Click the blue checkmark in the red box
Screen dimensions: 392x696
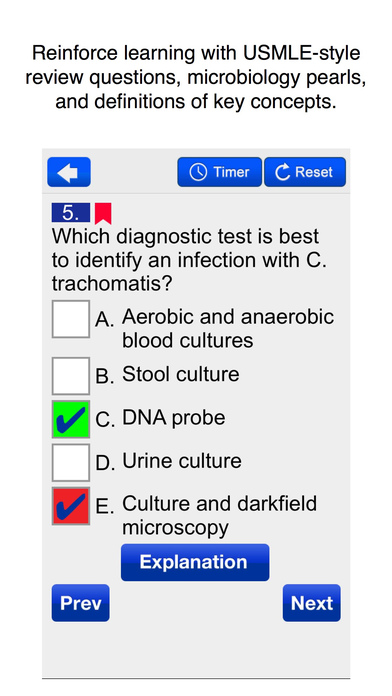coord(71,506)
